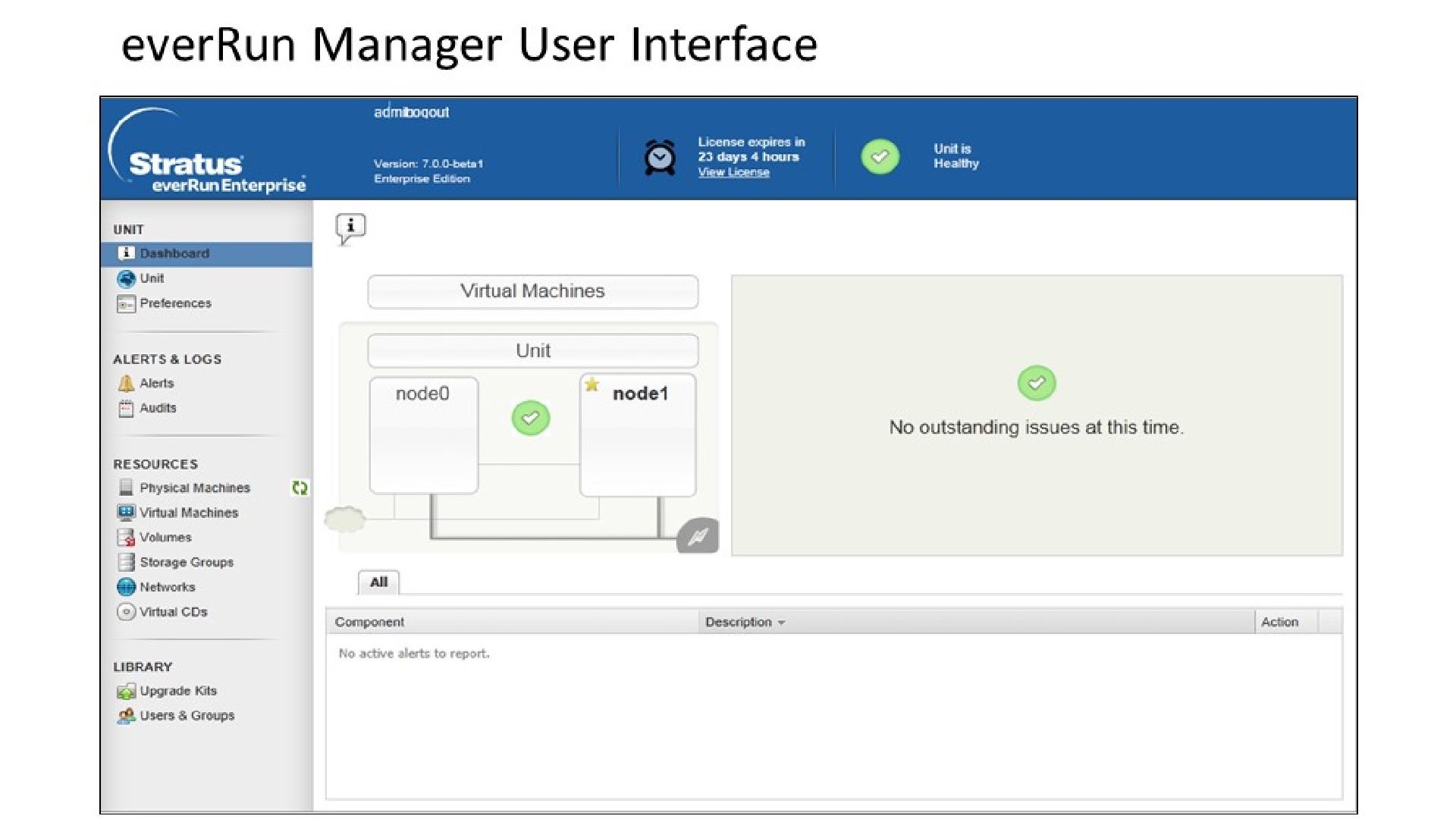Click the Virtual Machines diagram button

click(532, 291)
